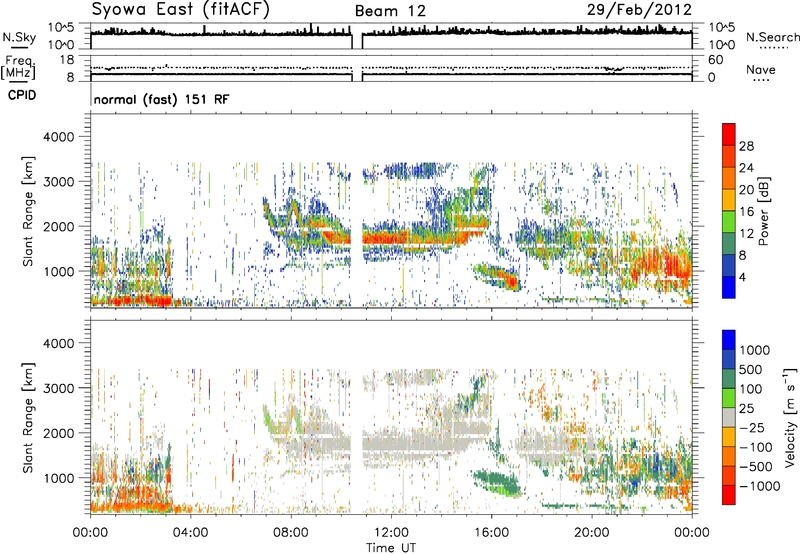Click the '00:00' tick at axis end

(x=692, y=533)
